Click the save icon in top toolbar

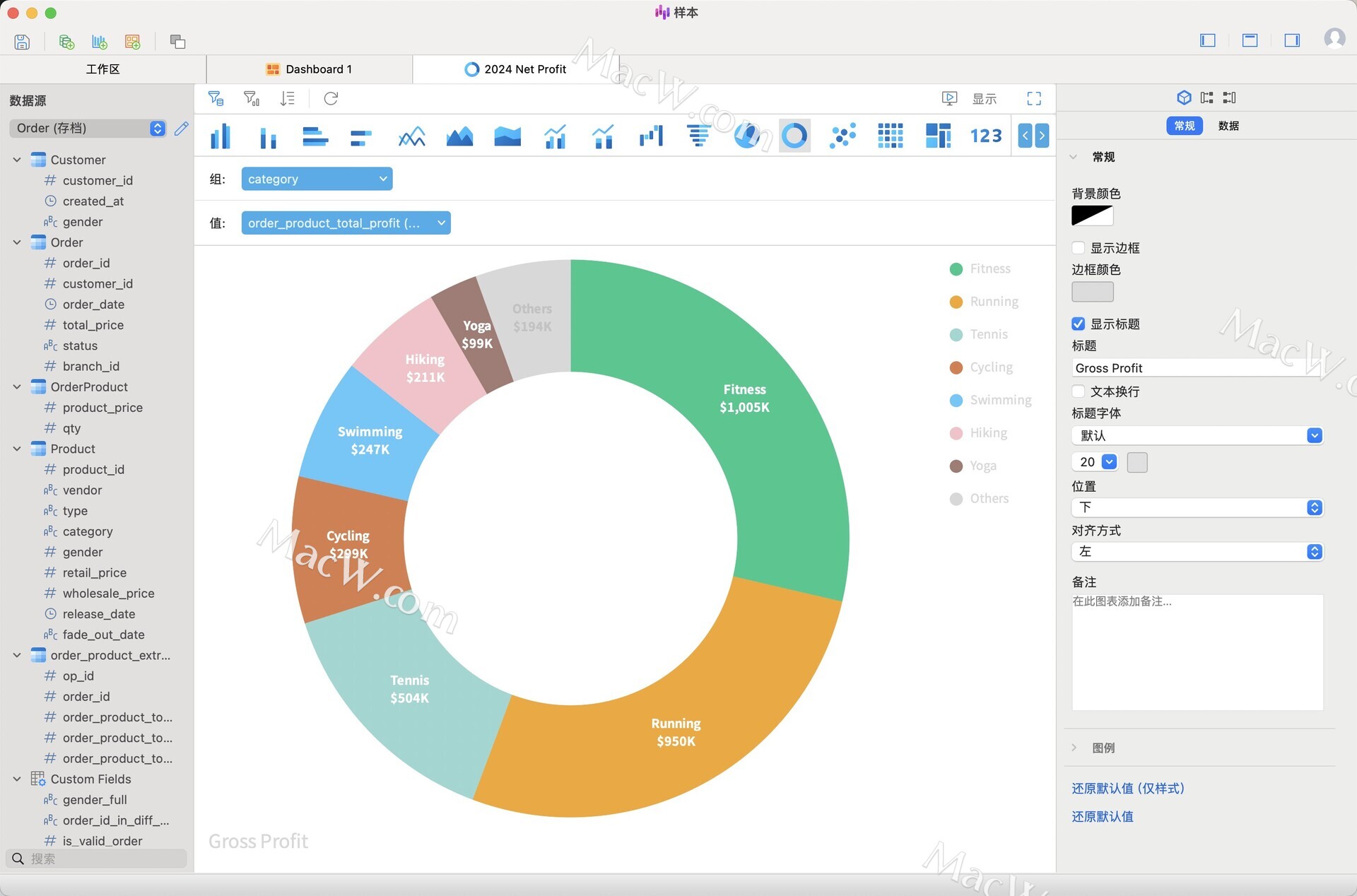point(22,42)
